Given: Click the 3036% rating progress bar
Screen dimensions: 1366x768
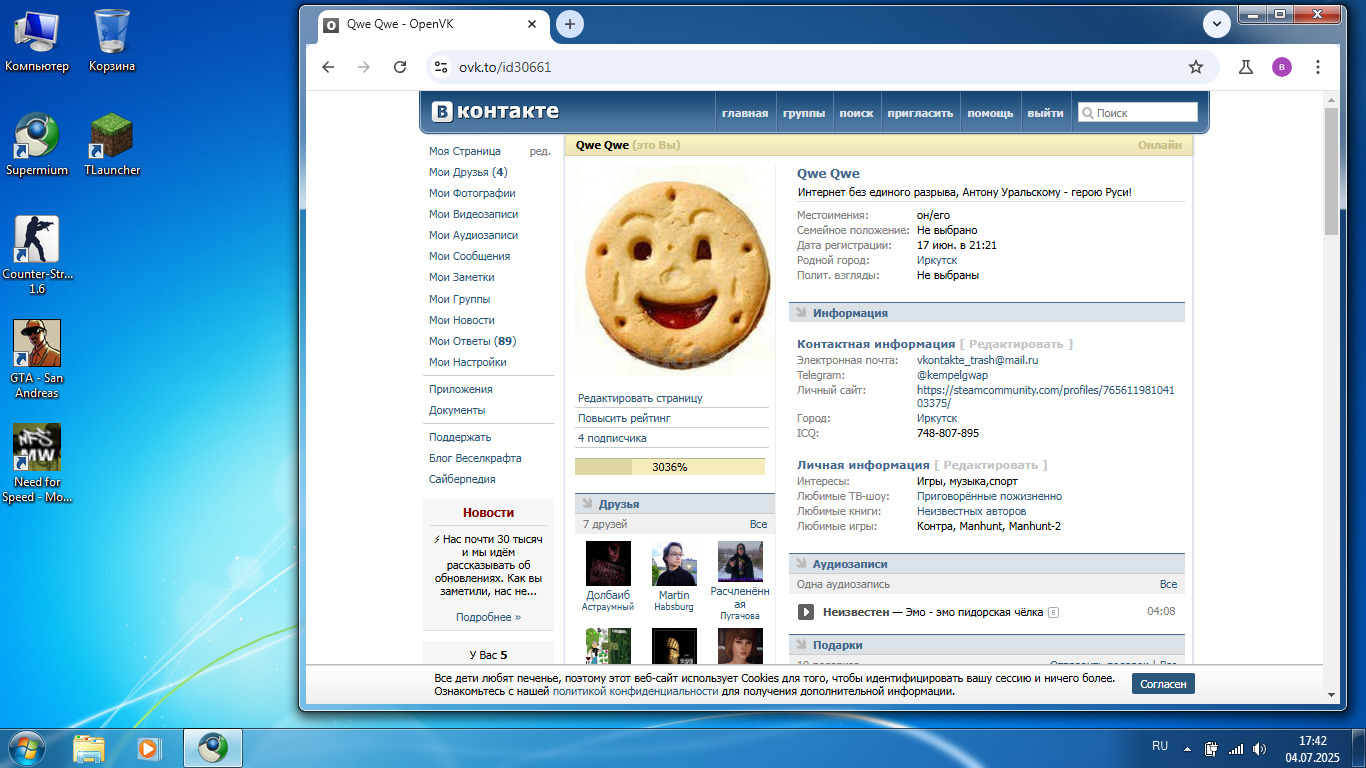Looking at the screenshot, I should click(669, 467).
